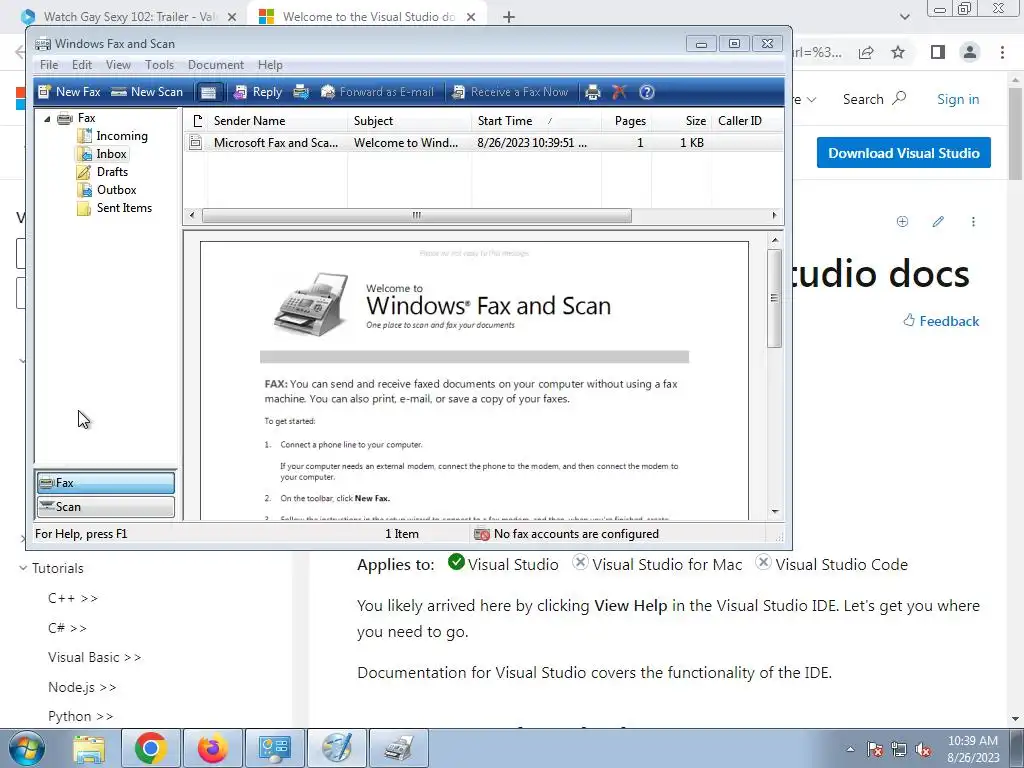The image size is (1024, 768).
Task: Open the Python >> tutorial link
Action: tap(80, 716)
